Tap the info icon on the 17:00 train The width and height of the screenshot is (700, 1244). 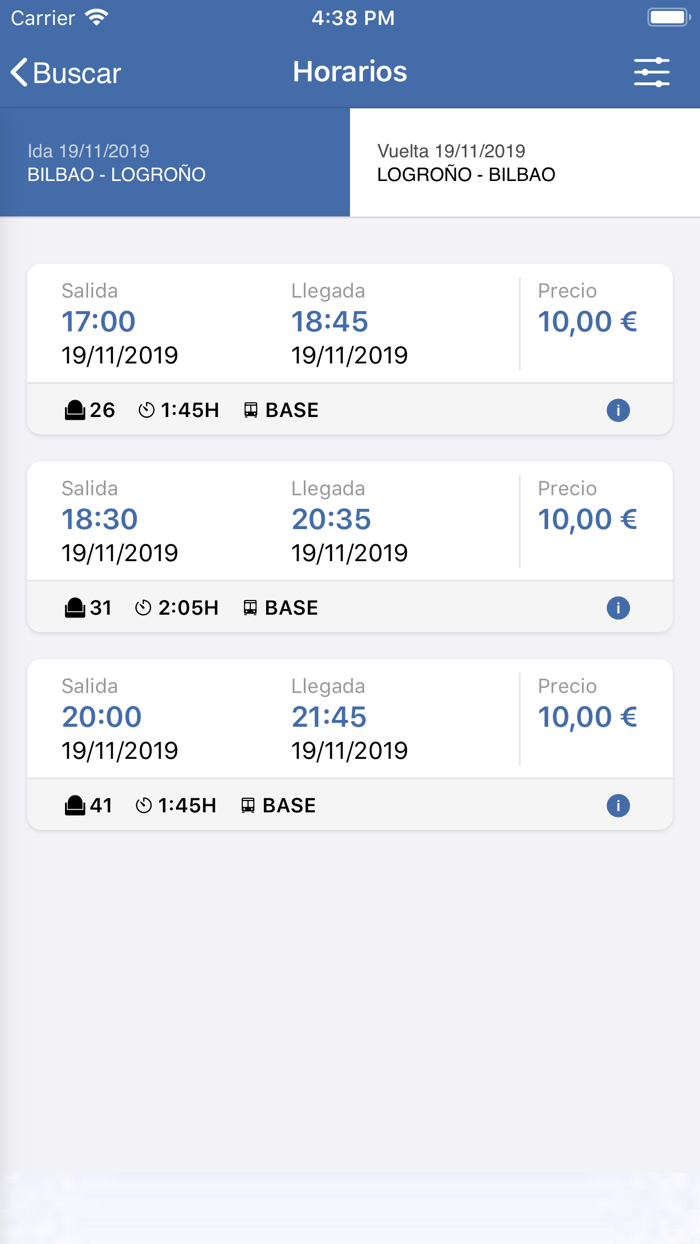coord(619,410)
